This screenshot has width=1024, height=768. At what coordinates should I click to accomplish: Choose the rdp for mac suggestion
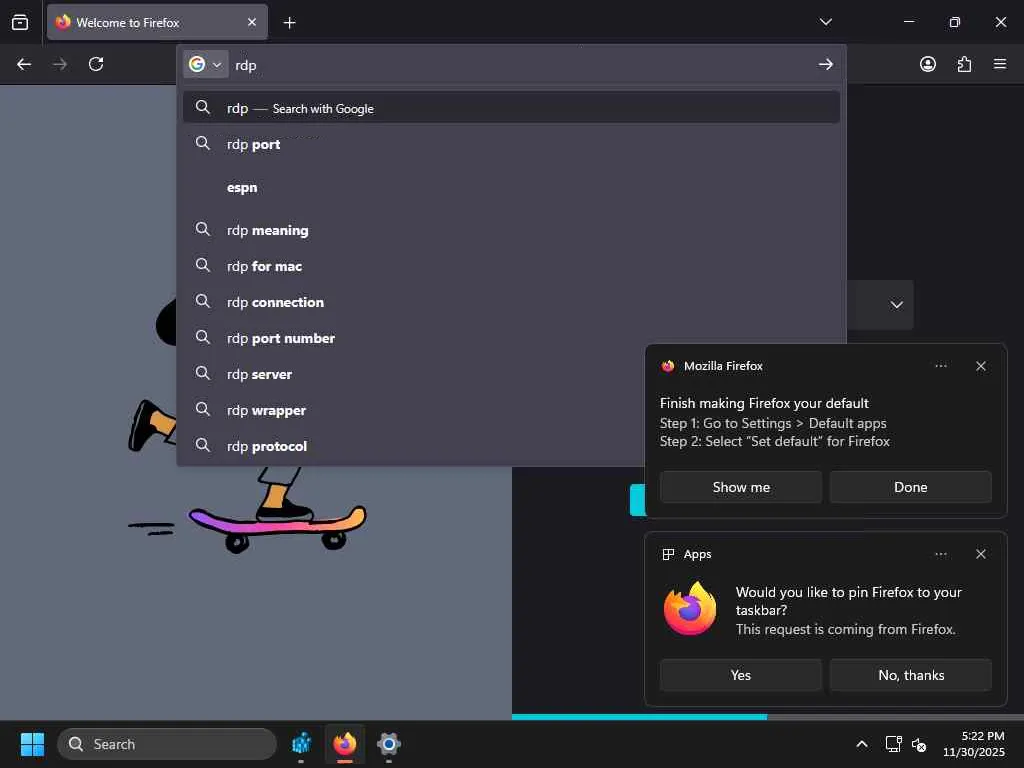[511, 266]
